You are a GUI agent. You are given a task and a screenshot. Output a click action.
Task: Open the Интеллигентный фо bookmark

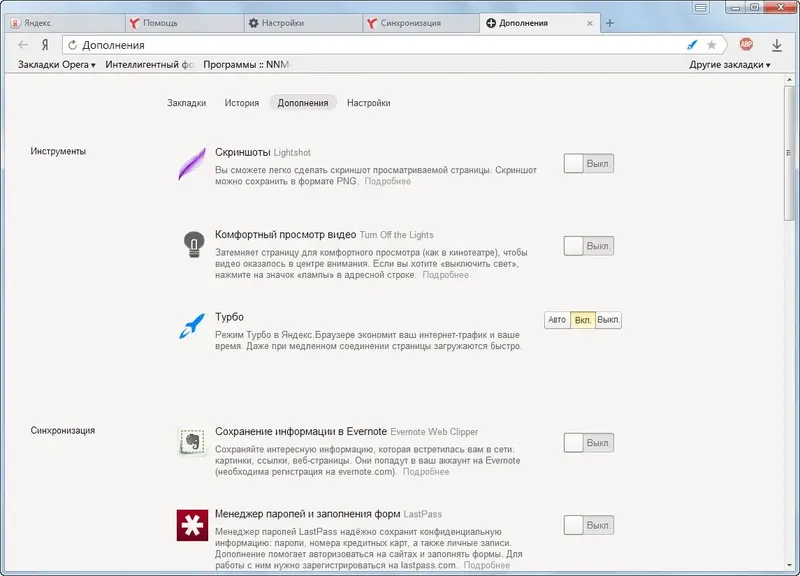[149, 65]
